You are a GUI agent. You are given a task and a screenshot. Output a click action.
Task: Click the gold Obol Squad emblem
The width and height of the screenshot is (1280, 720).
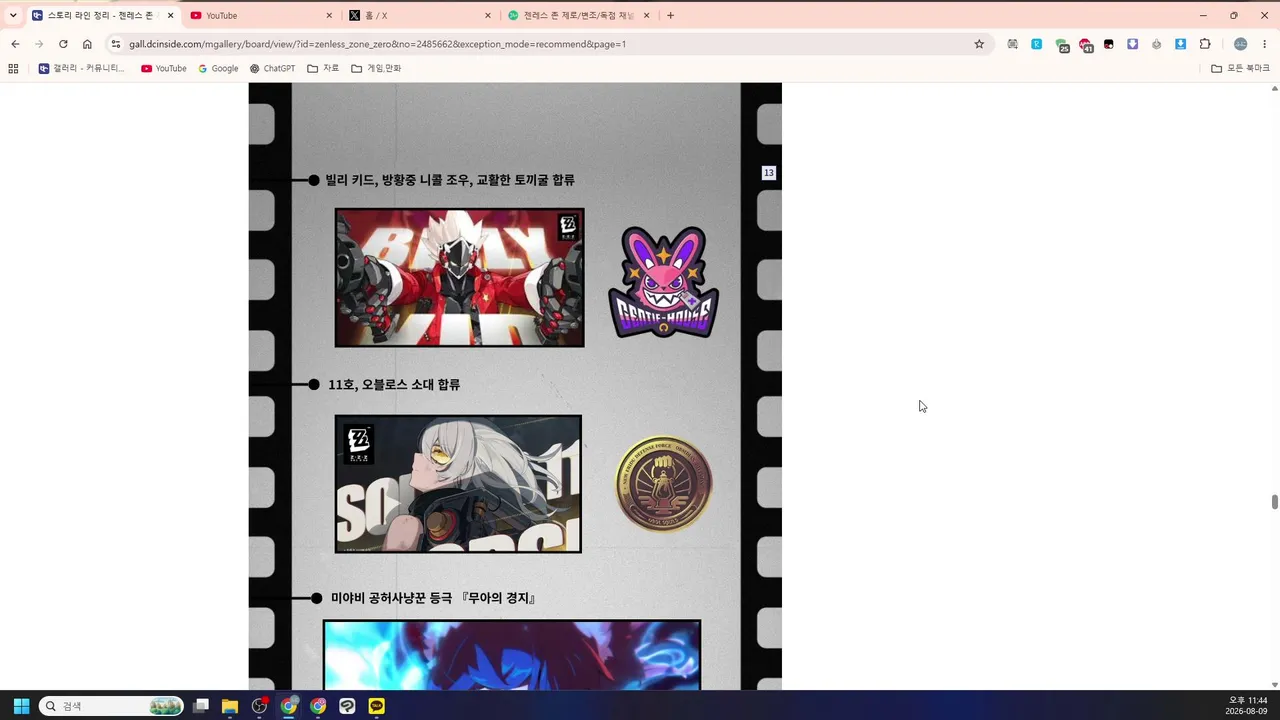coord(664,484)
